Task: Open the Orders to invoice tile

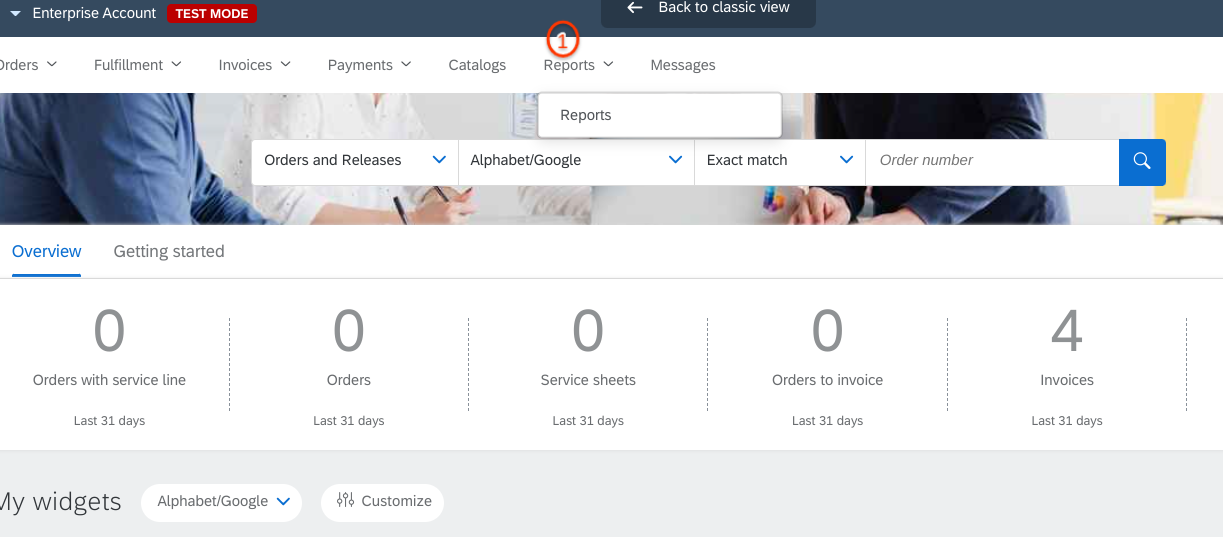Action: 827,365
